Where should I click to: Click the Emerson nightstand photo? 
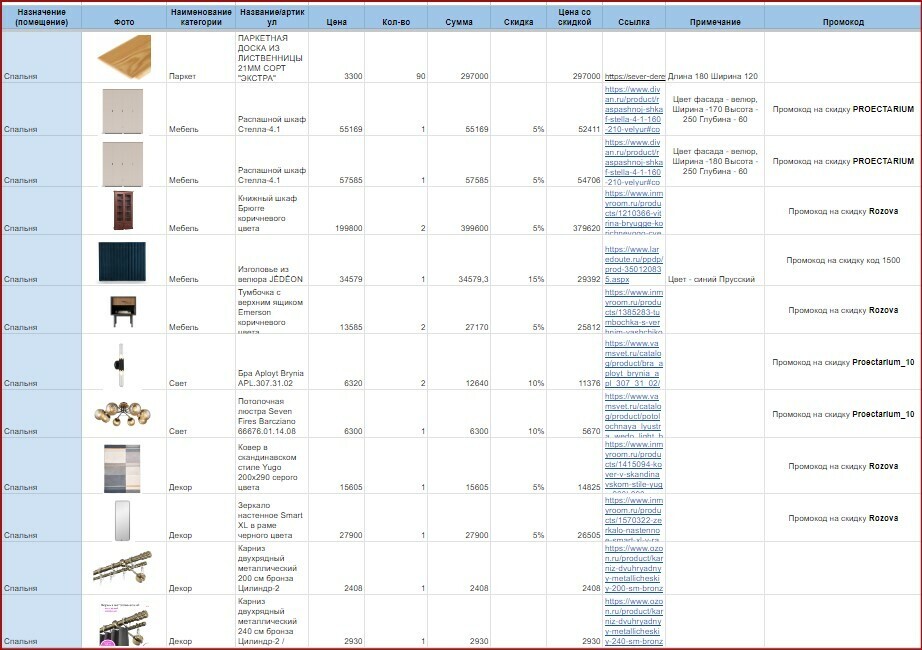coord(123,311)
